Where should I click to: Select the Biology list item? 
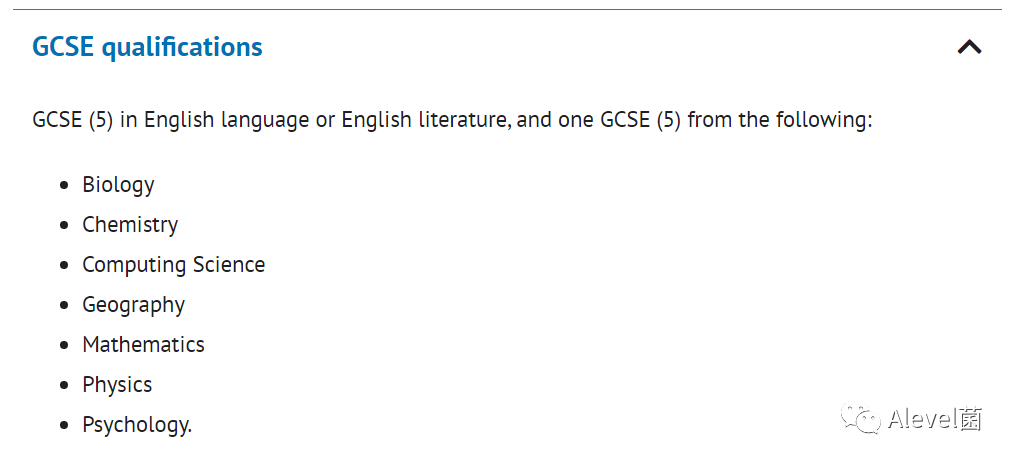pos(118,185)
